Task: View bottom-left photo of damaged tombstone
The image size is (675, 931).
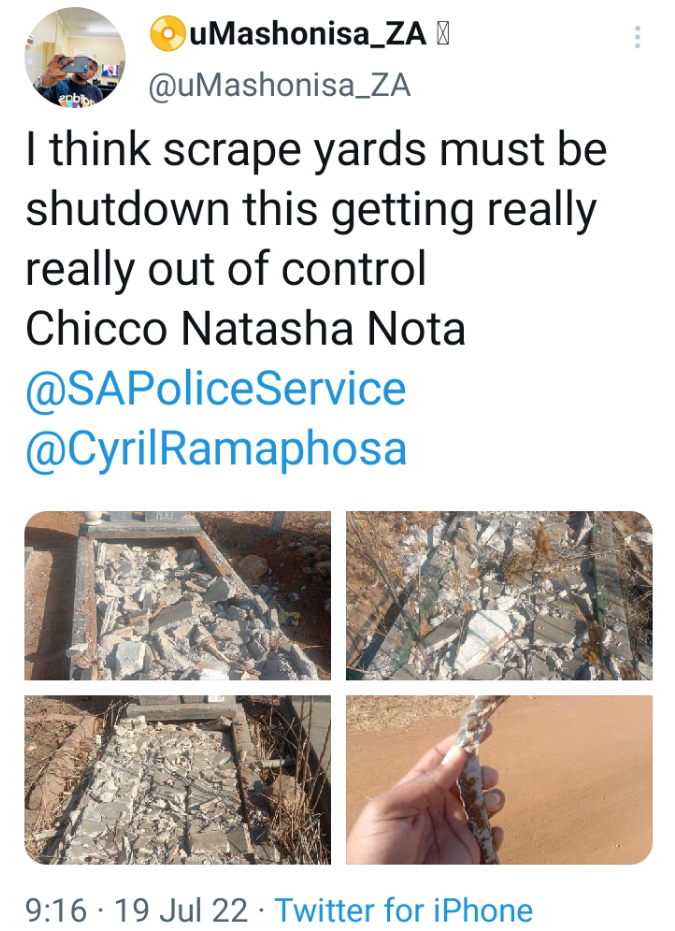Action: point(178,780)
